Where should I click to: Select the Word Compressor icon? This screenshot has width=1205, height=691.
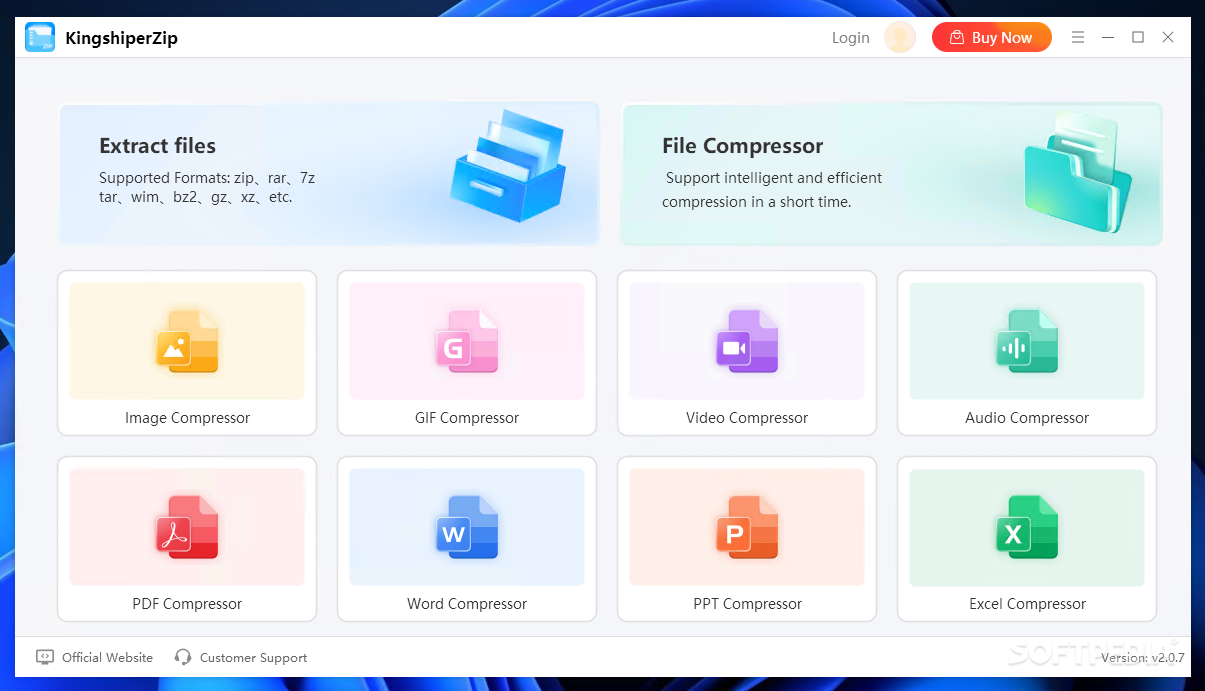coord(467,527)
